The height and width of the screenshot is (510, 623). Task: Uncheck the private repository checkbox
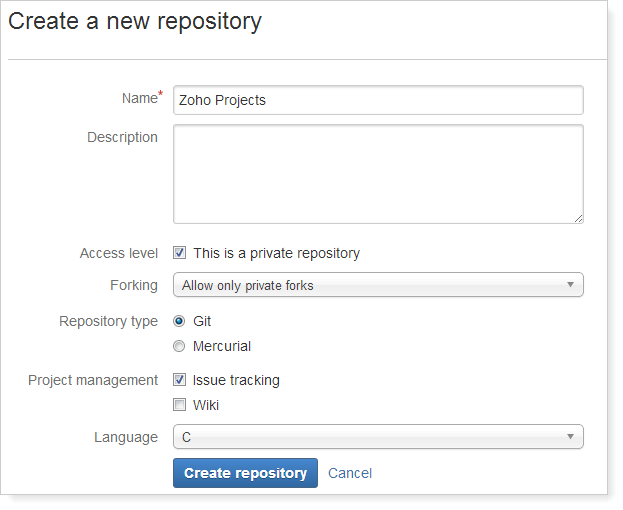[180, 253]
